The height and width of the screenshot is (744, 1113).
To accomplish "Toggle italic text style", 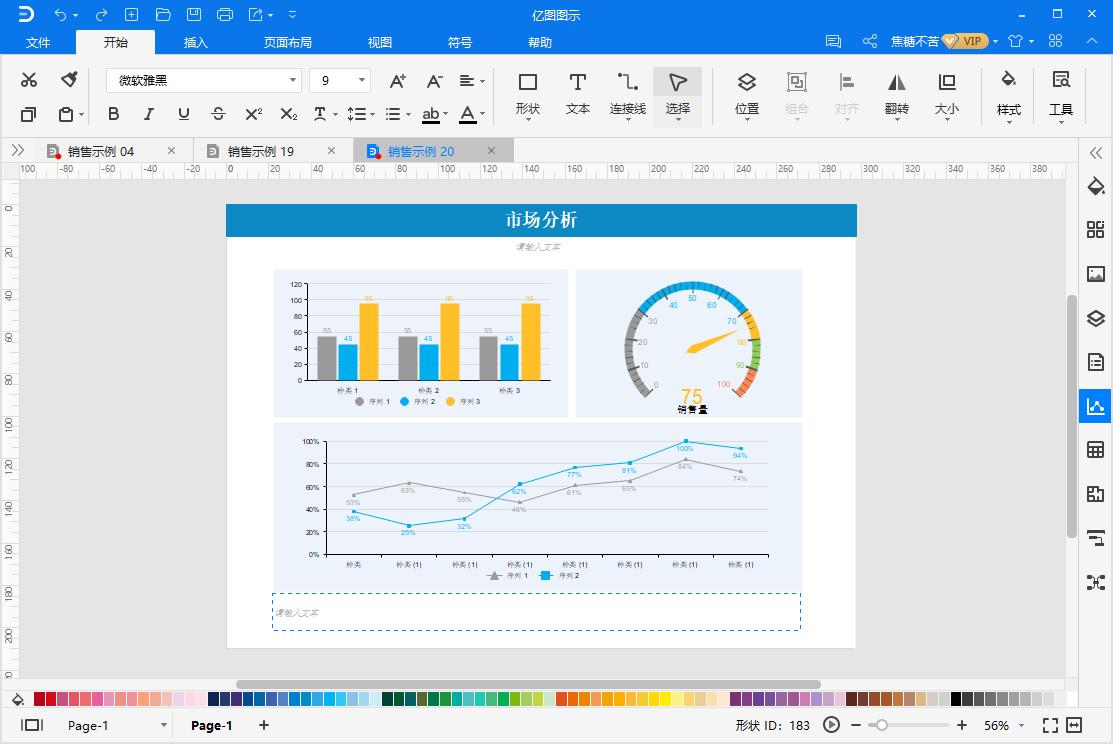I will pos(148,114).
